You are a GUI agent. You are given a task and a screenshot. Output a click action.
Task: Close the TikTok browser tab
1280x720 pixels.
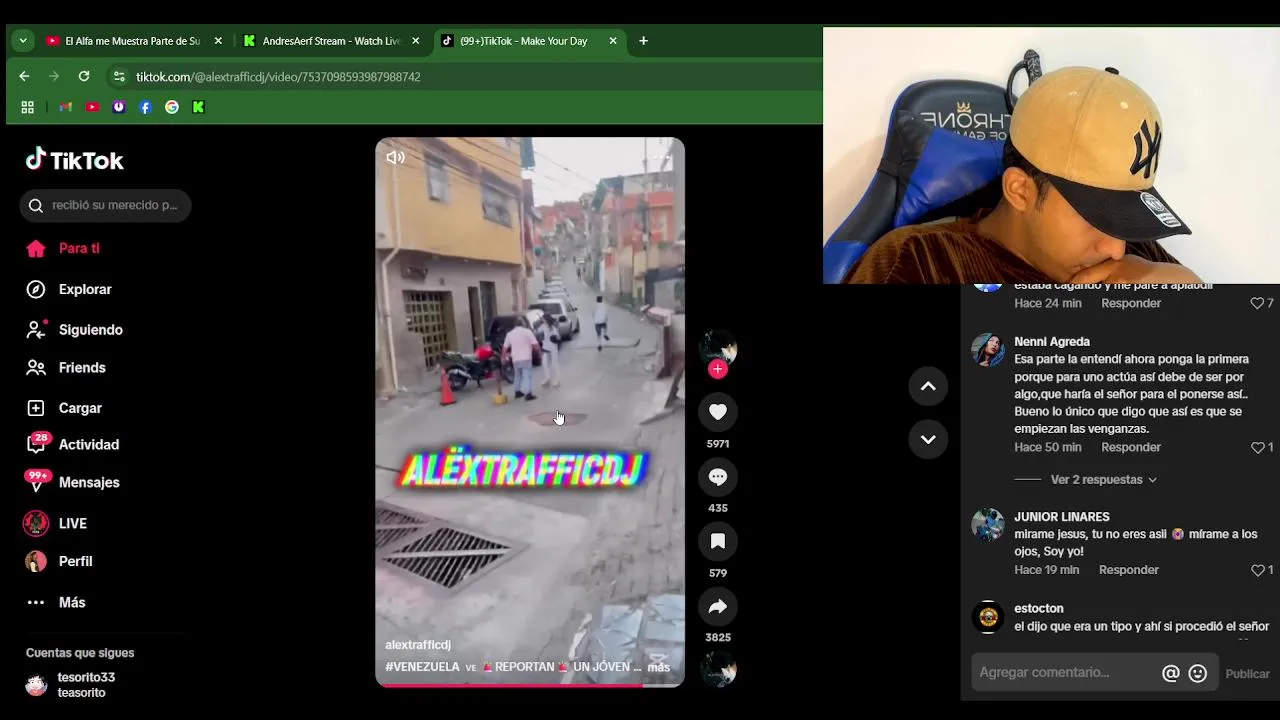613,41
